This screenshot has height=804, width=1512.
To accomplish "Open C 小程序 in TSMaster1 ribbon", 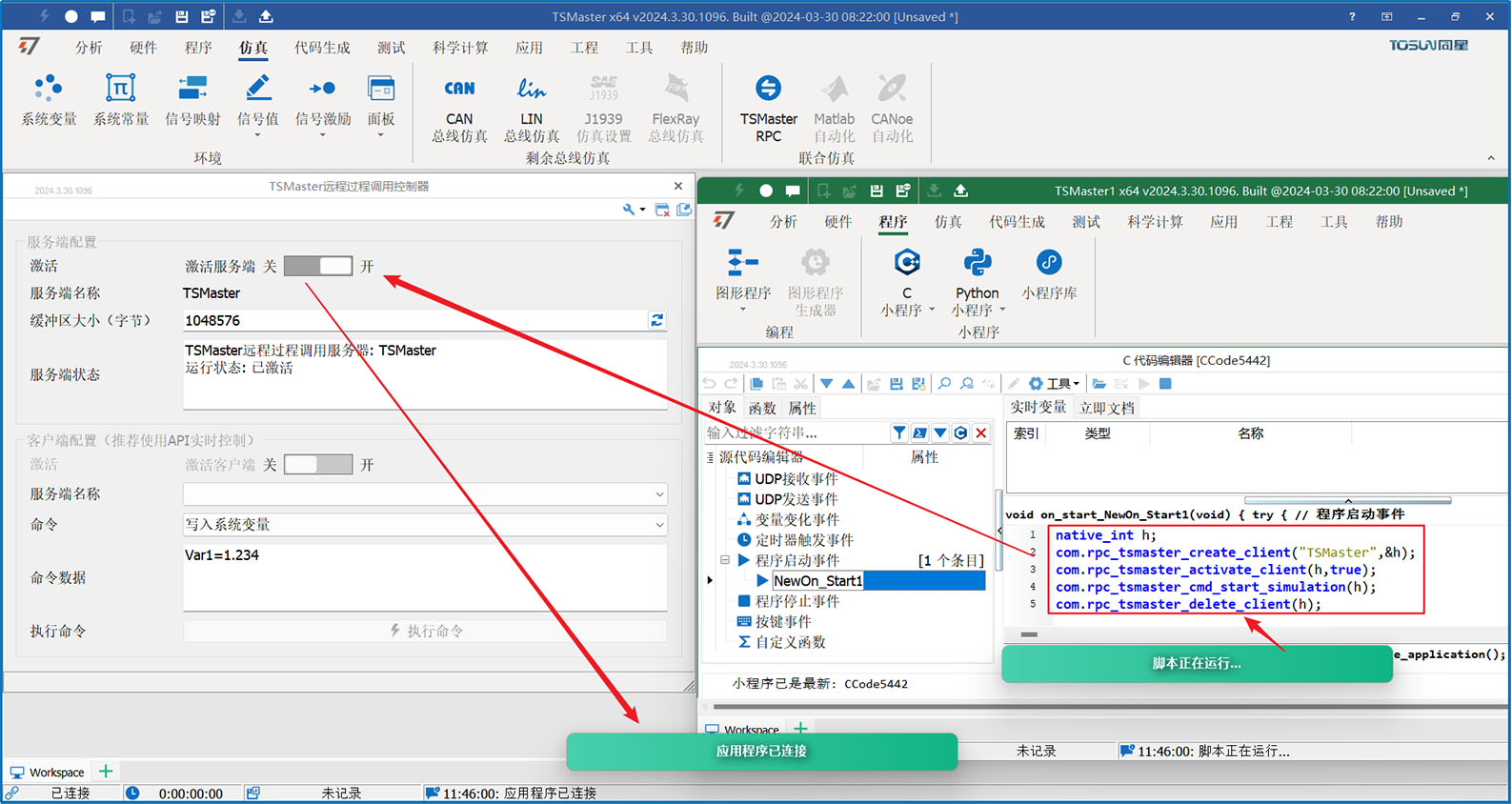I will [907, 282].
